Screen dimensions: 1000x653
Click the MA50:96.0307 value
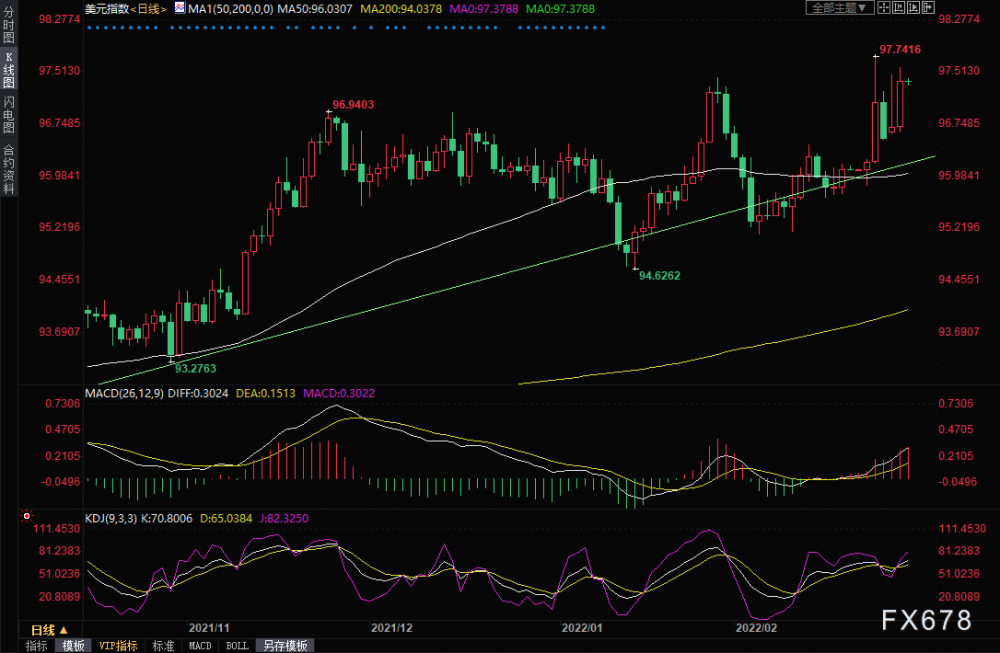(x=314, y=9)
